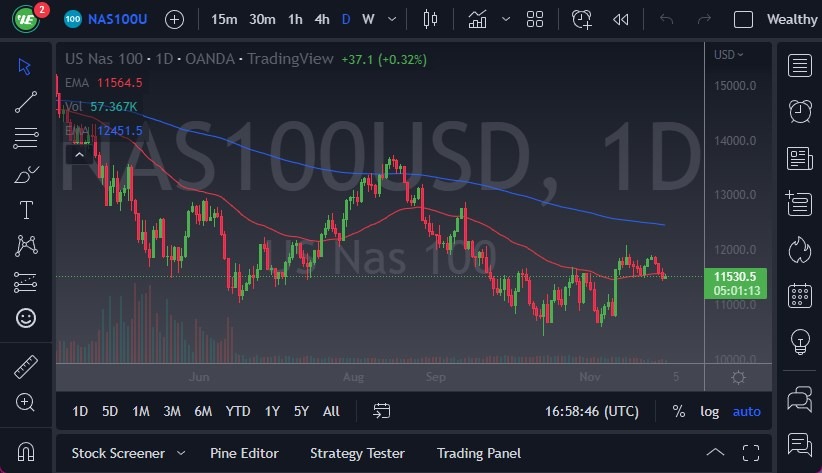822x473 pixels.
Task: Expand the Stock Screener dropdown arrow
Action: (181, 453)
